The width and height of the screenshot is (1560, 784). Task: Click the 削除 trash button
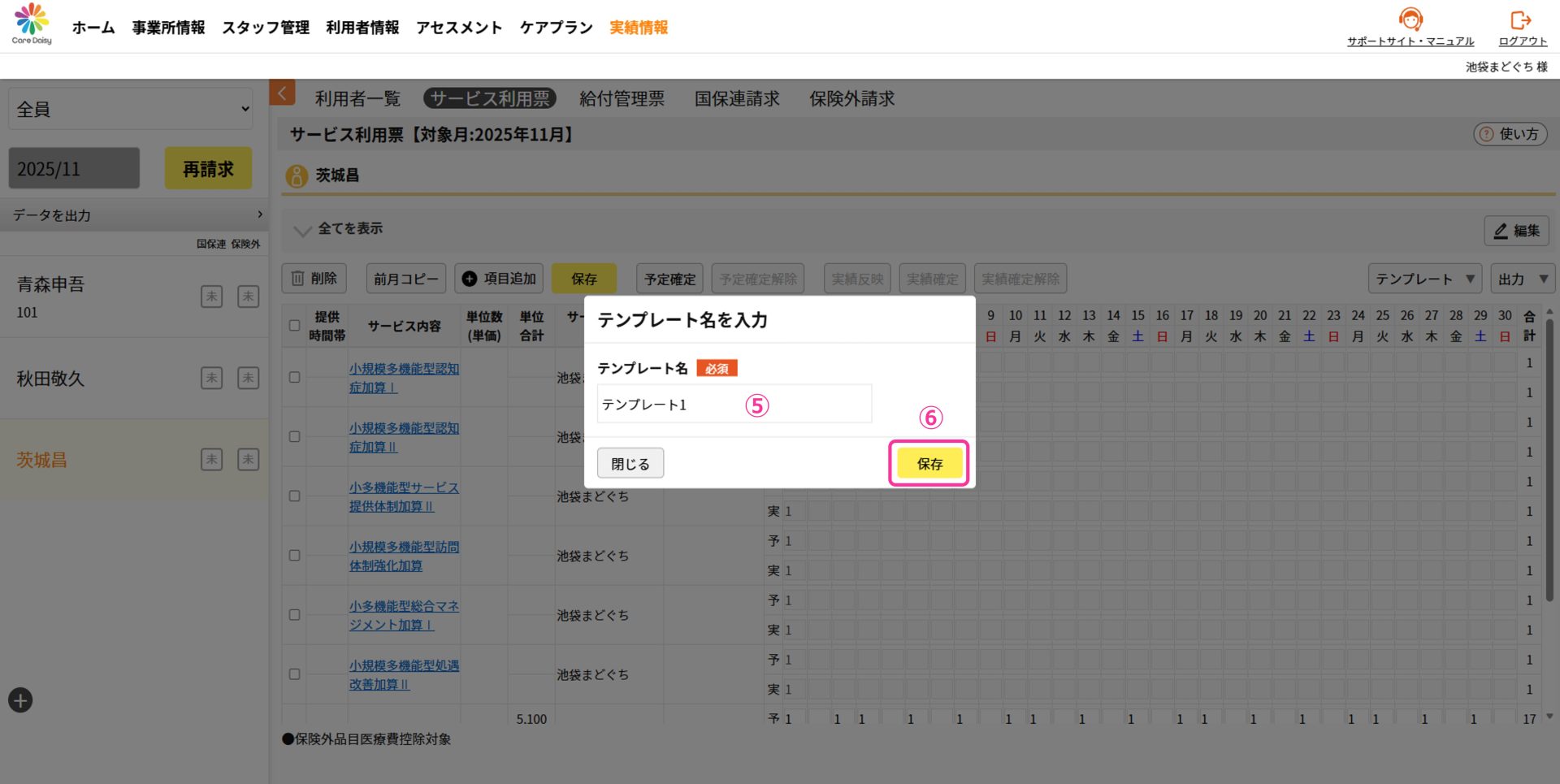[314, 279]
